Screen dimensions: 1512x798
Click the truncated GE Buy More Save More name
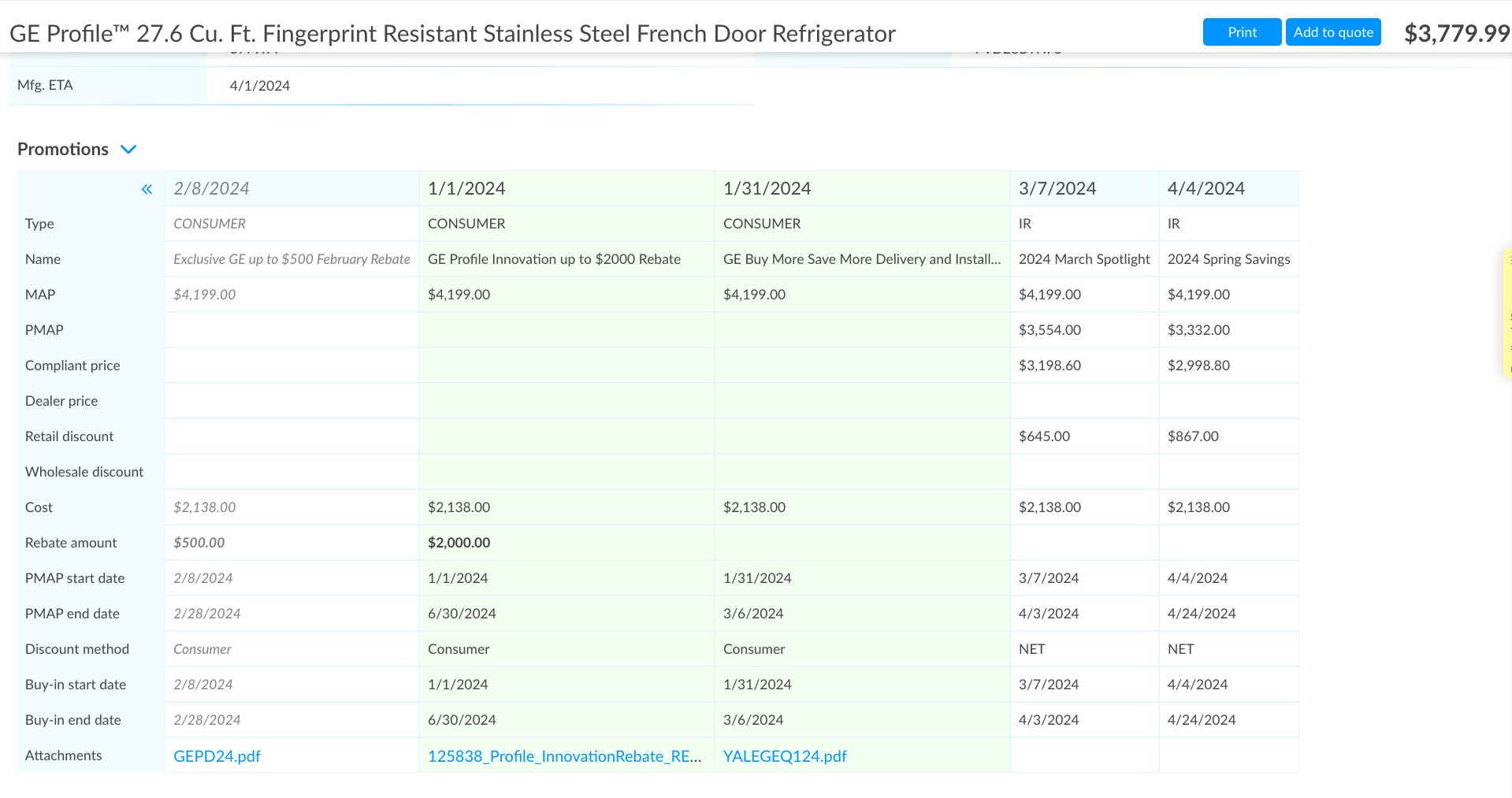[861, 259]
